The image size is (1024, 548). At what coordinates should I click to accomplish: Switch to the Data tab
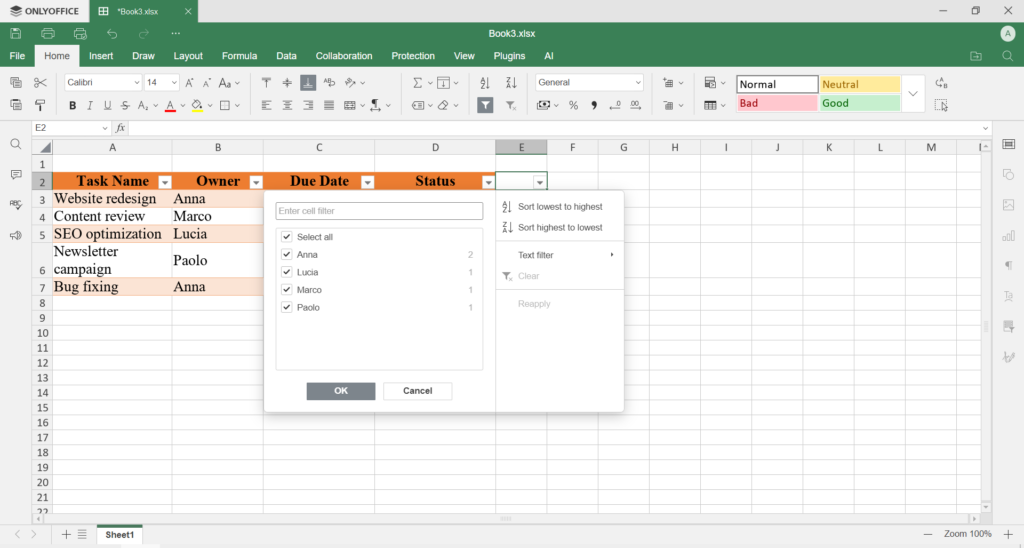tap(287, 56)
